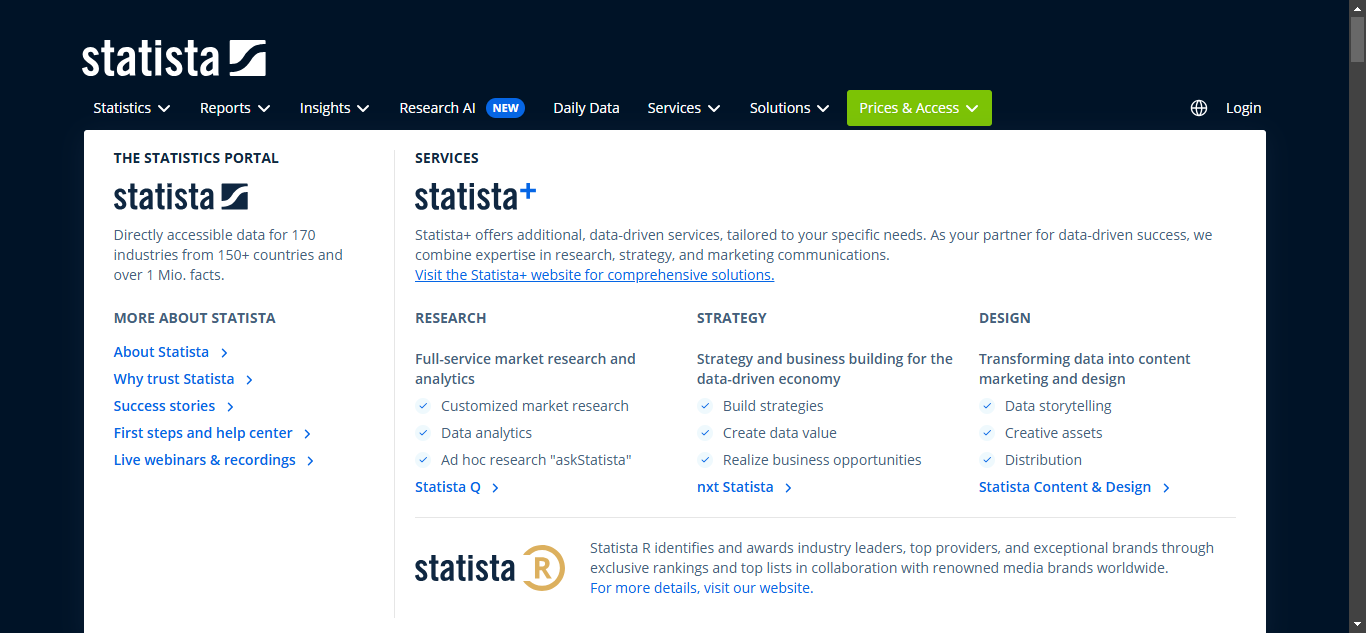Click the checkmark icon beside Data storytelling
The height and width of the screenshot is (633, 1366).
pos(987,406)
